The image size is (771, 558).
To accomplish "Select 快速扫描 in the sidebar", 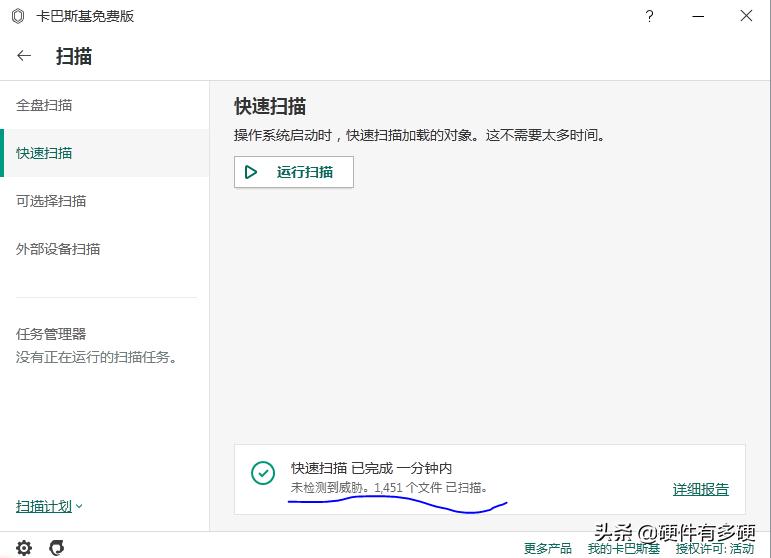I will 104,153.
